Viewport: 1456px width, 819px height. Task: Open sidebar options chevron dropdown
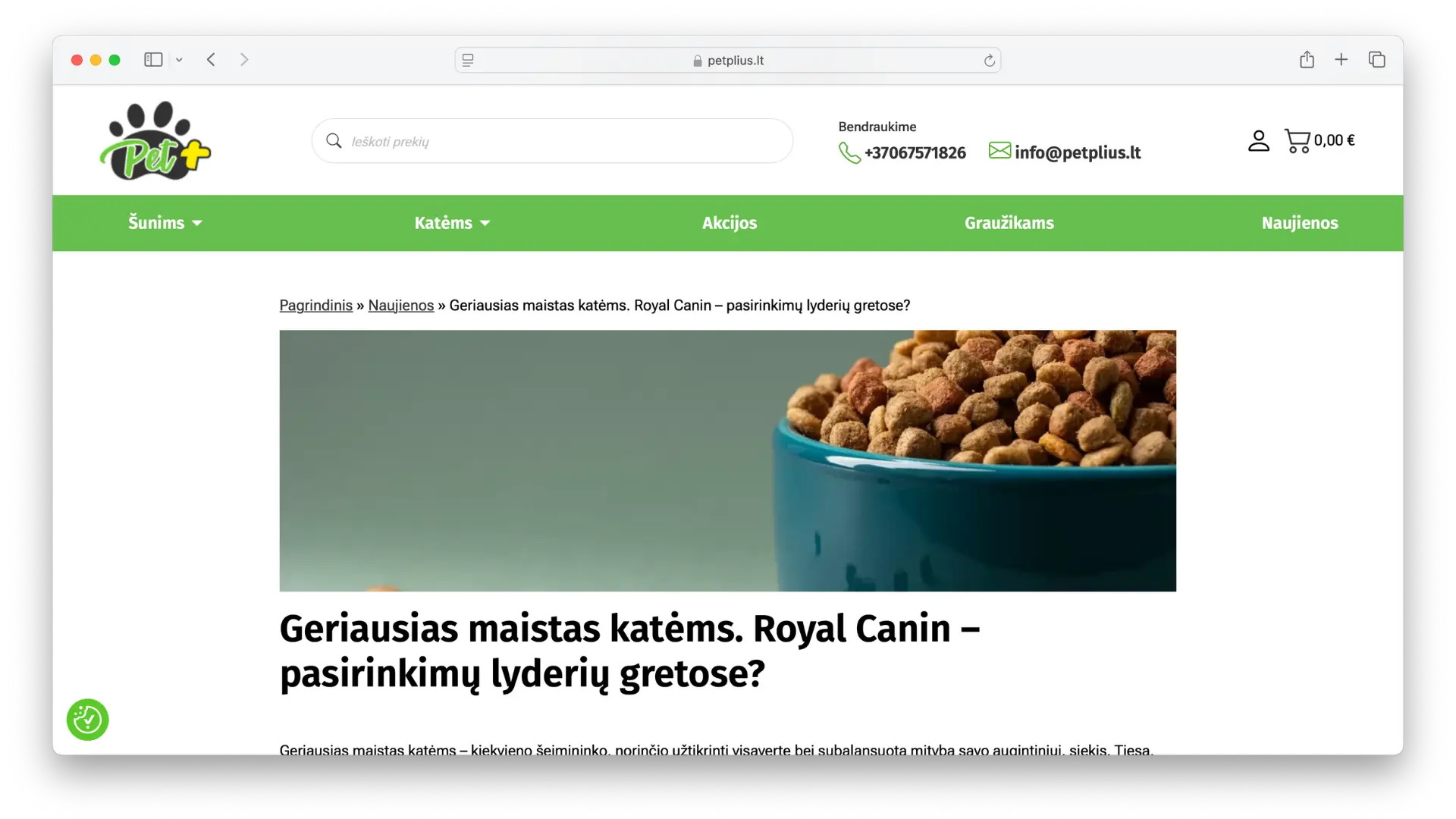[x=180, y=60]
